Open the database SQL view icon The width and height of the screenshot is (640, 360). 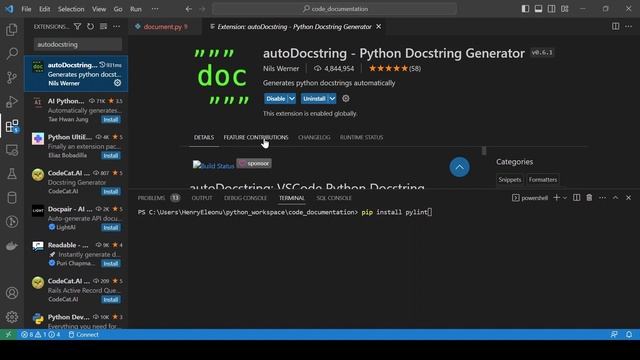[x=12, y=198]
